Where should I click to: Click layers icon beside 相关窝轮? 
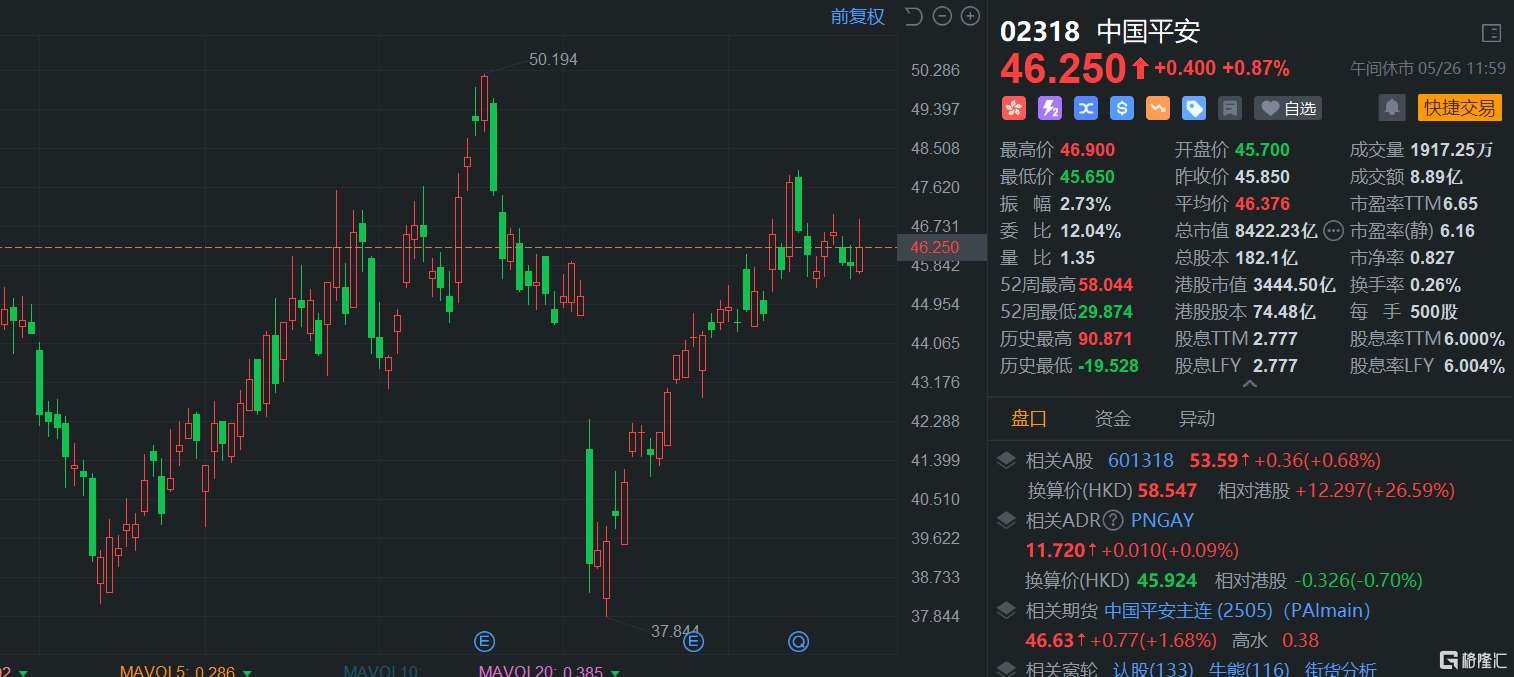click(x=1008, y=669)
